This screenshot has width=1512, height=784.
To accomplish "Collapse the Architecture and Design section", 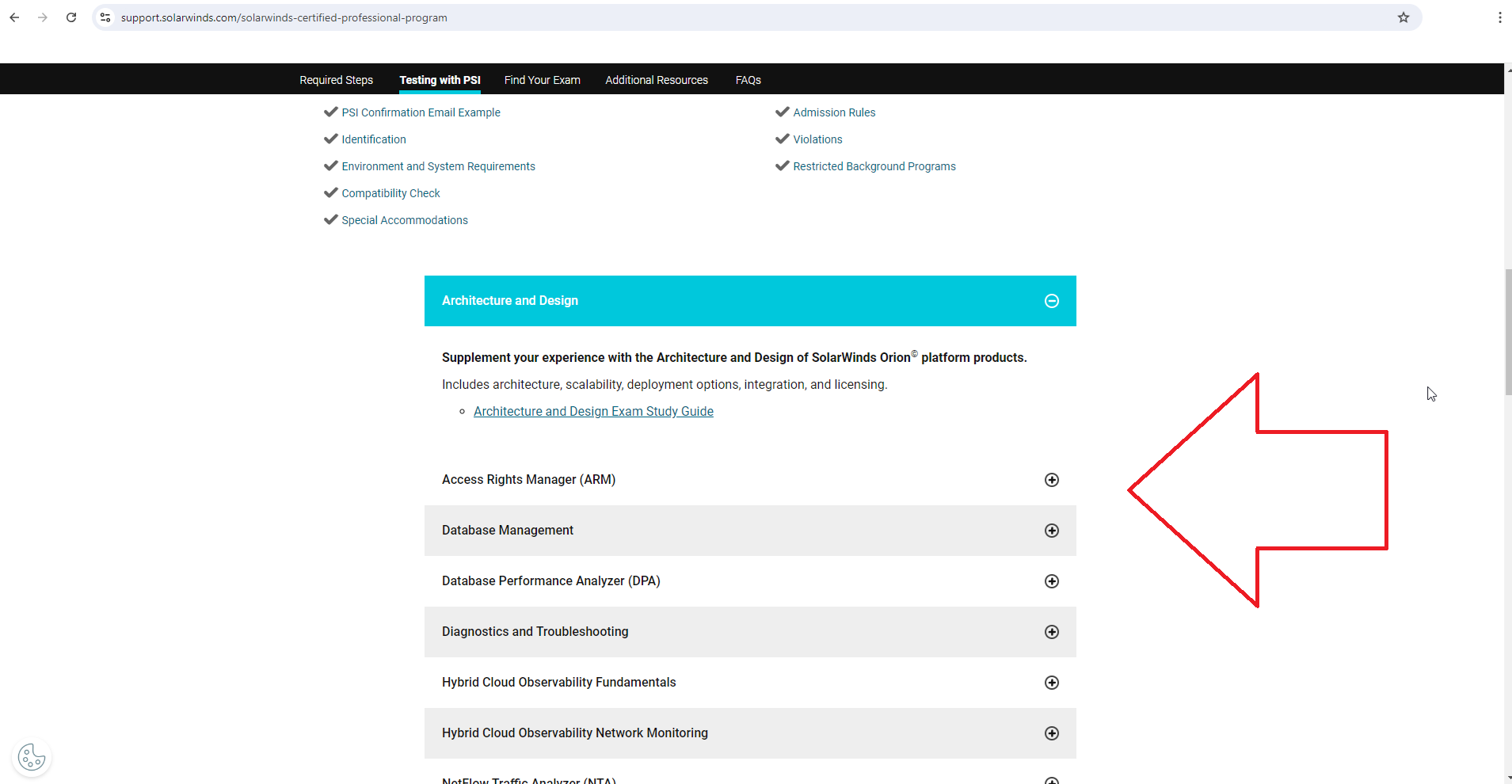I will click(750, 301).
